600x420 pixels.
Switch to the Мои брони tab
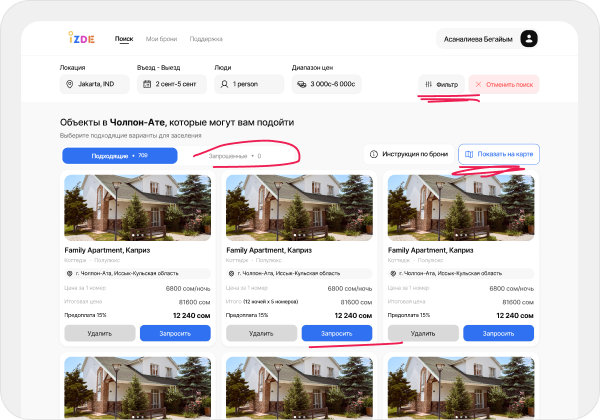(160, 39)
